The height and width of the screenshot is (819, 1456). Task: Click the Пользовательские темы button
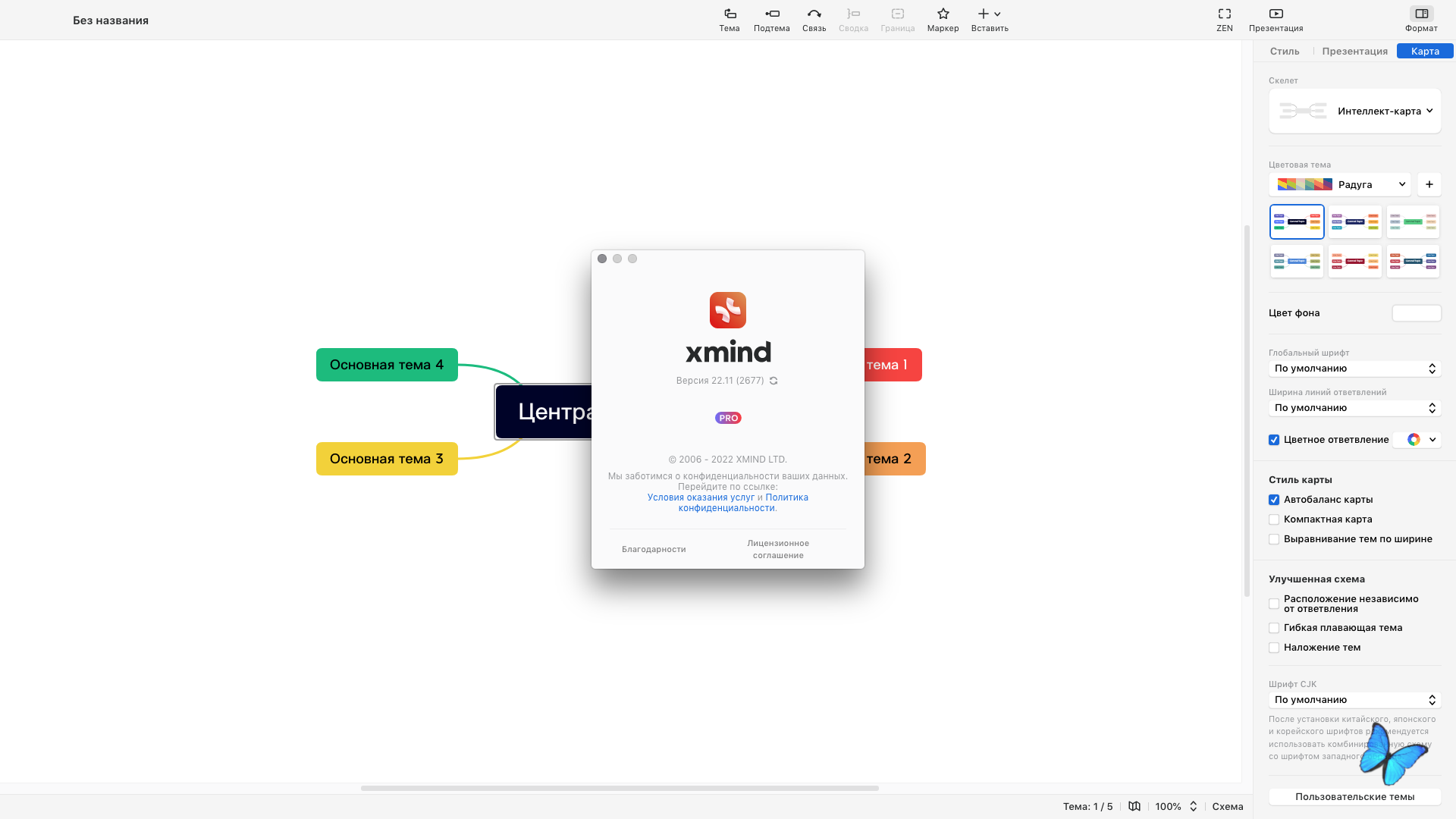tap(1354, 796)
